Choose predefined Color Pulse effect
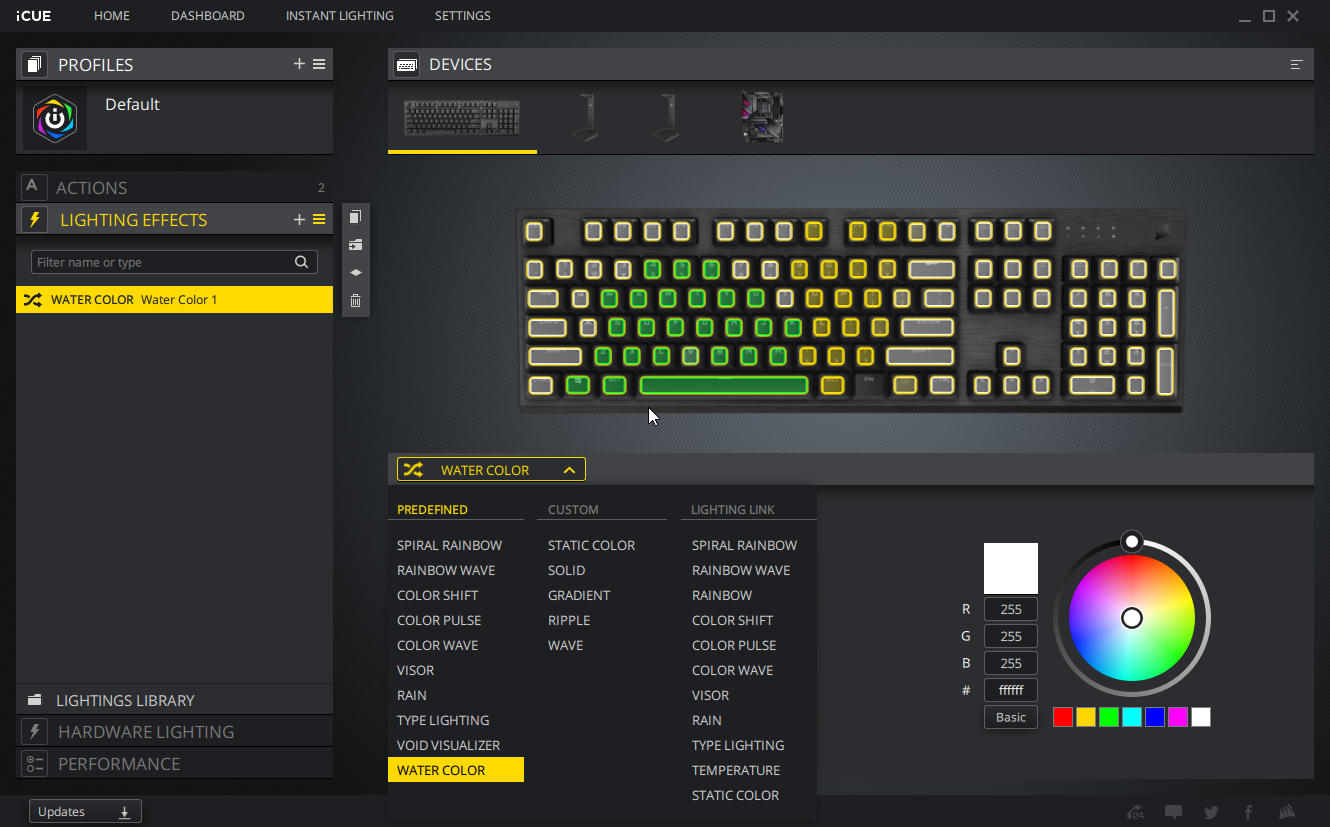Viewport: 1330px width, 827px height. coord(439,620)
